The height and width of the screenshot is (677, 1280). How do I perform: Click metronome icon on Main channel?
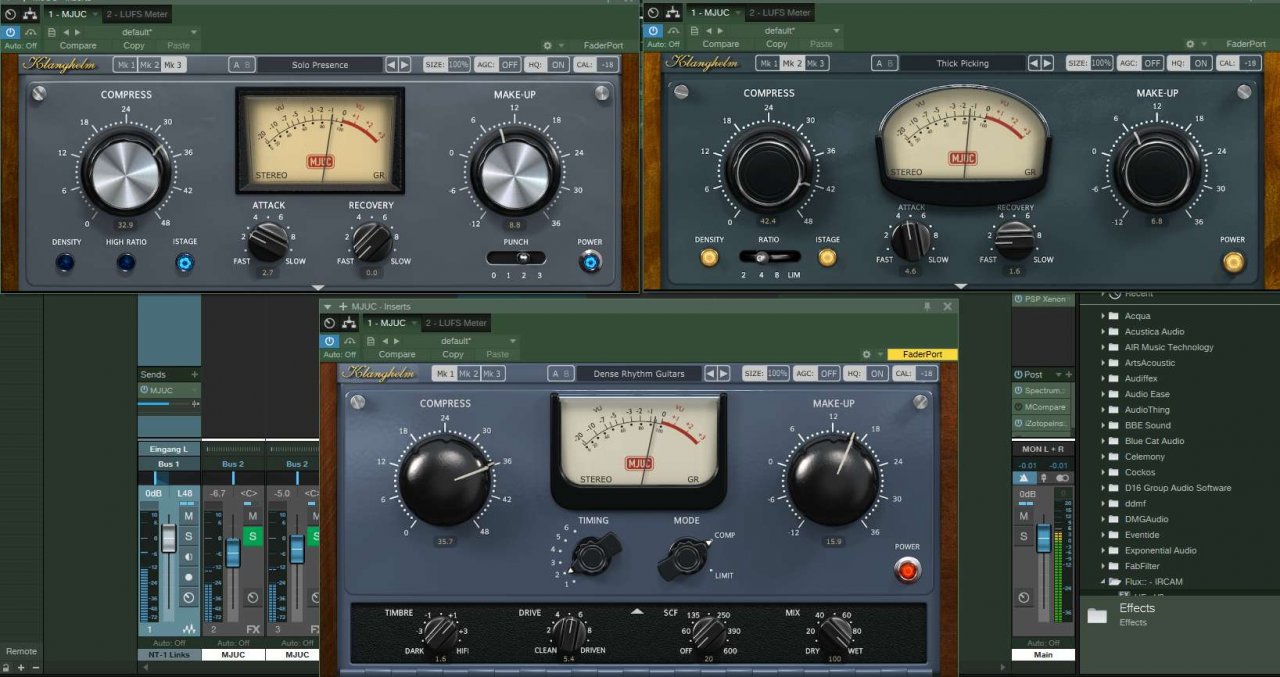pyautogui.click(x=1023, y=478)
